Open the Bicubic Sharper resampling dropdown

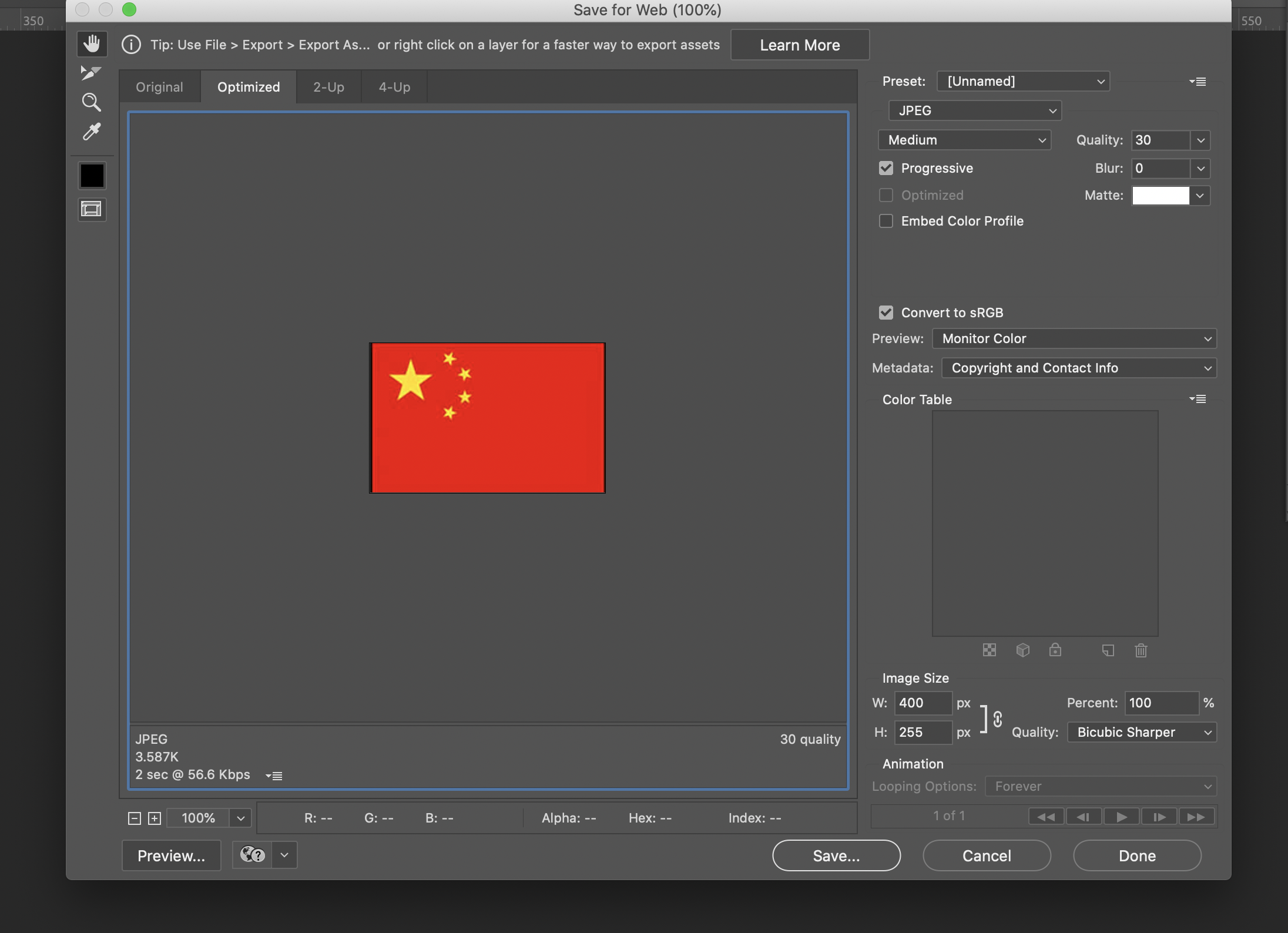pos(1142,732)
